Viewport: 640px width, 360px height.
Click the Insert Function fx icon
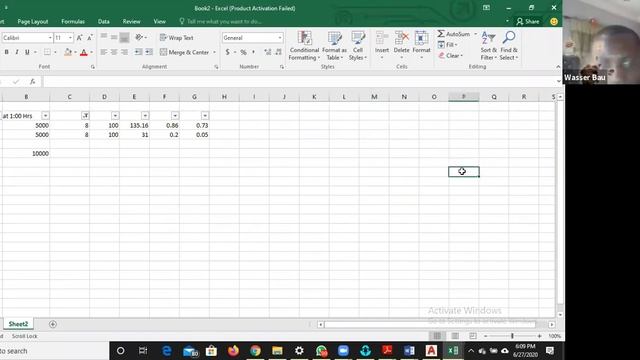(x=33, y=82)
